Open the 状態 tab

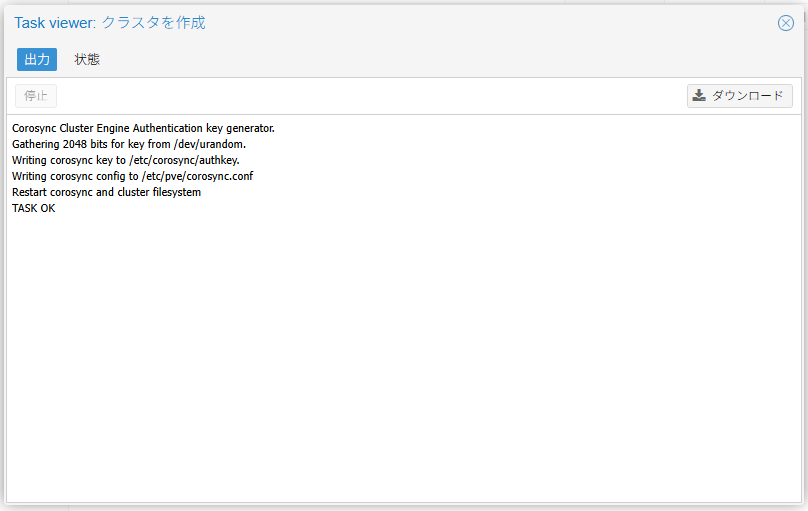(87, 60)
